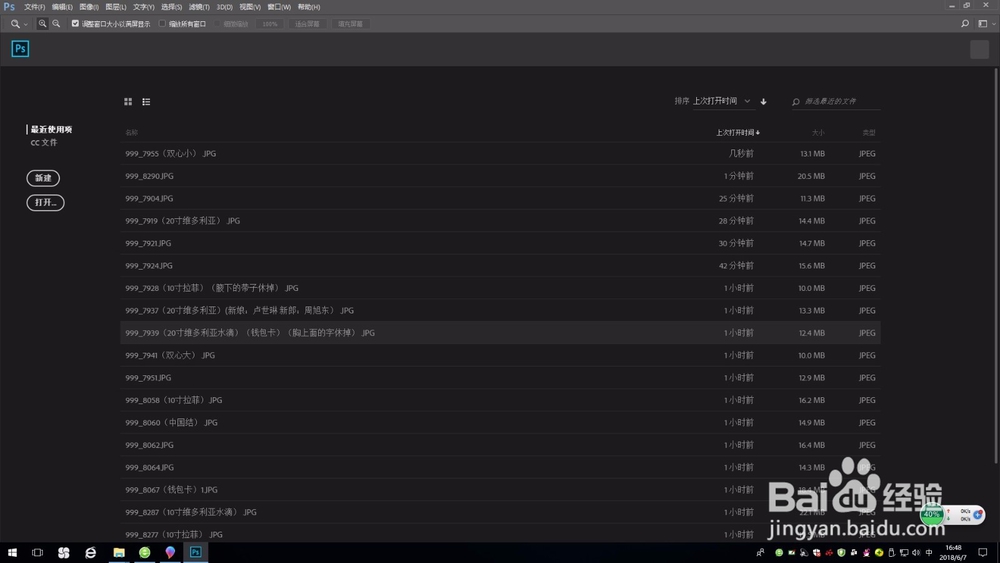Sort by the 上次打开时间 column header
Image resolution: width=1000 pixels, height=563 pixels.
[738, 133]
